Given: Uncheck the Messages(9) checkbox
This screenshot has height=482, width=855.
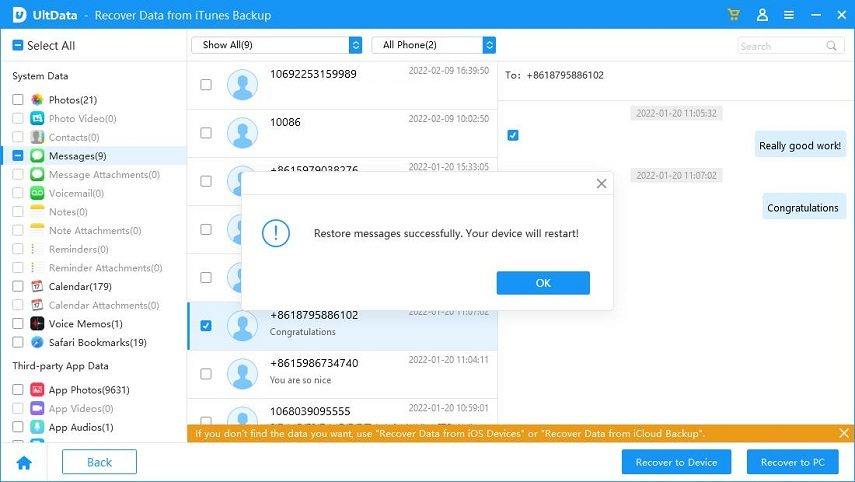Looking at the screenshot, I should [17, 155].
